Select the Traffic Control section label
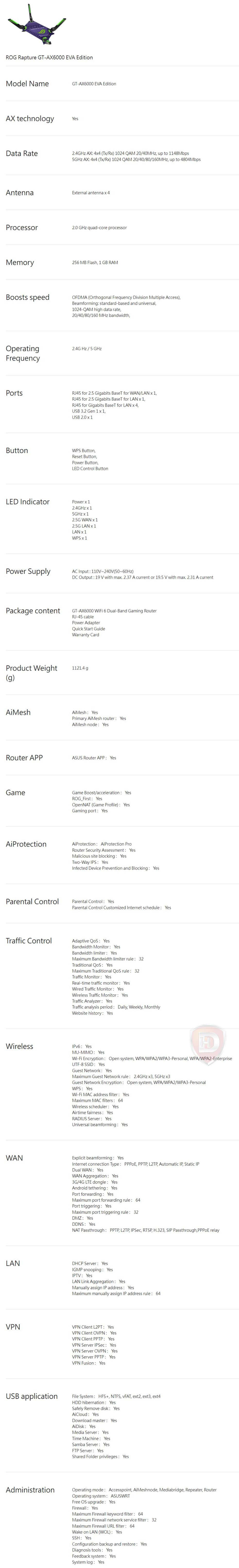The image size is (239, 1568). 29,941
